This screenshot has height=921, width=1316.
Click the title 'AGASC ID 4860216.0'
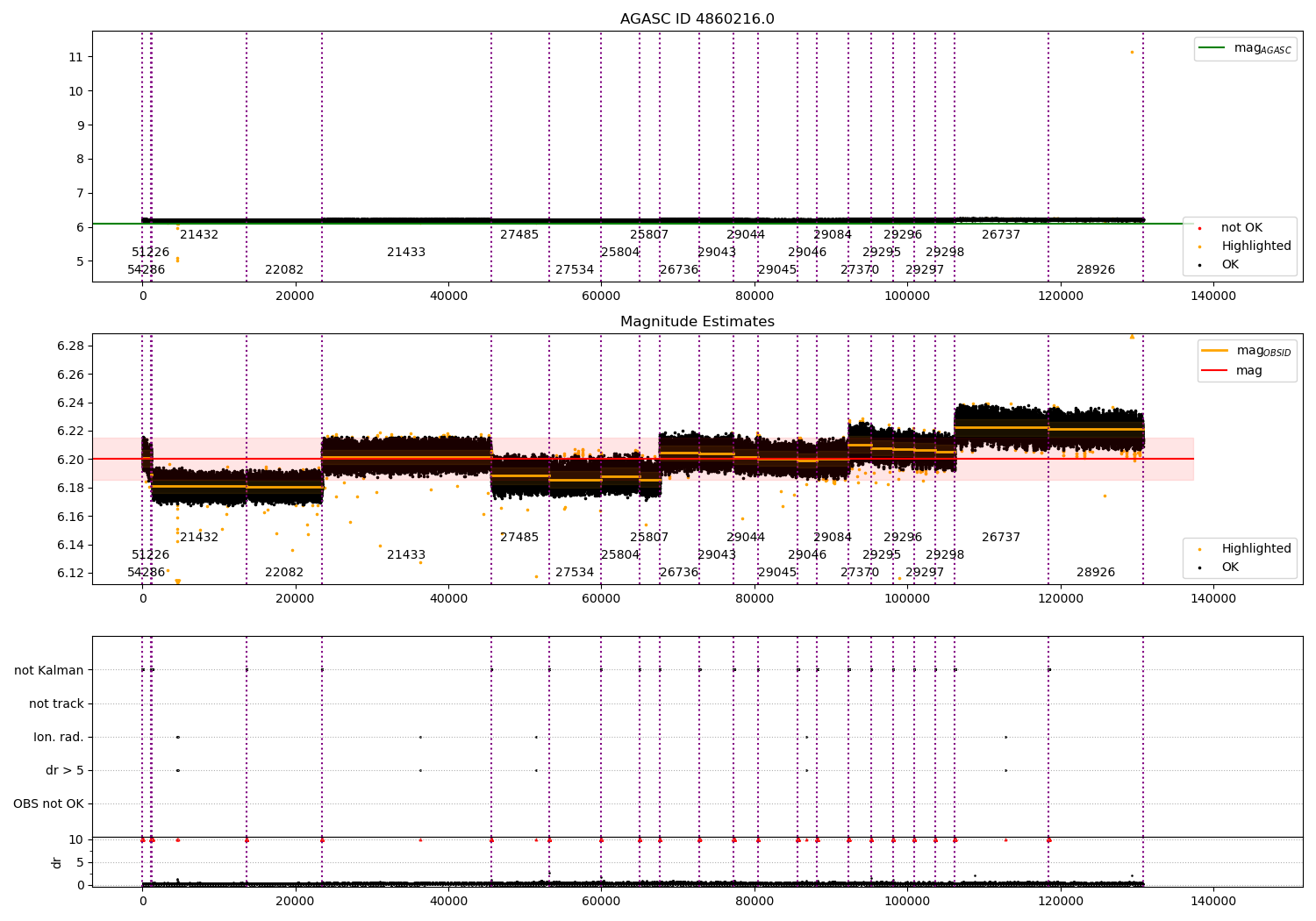[x=697, y=19]
